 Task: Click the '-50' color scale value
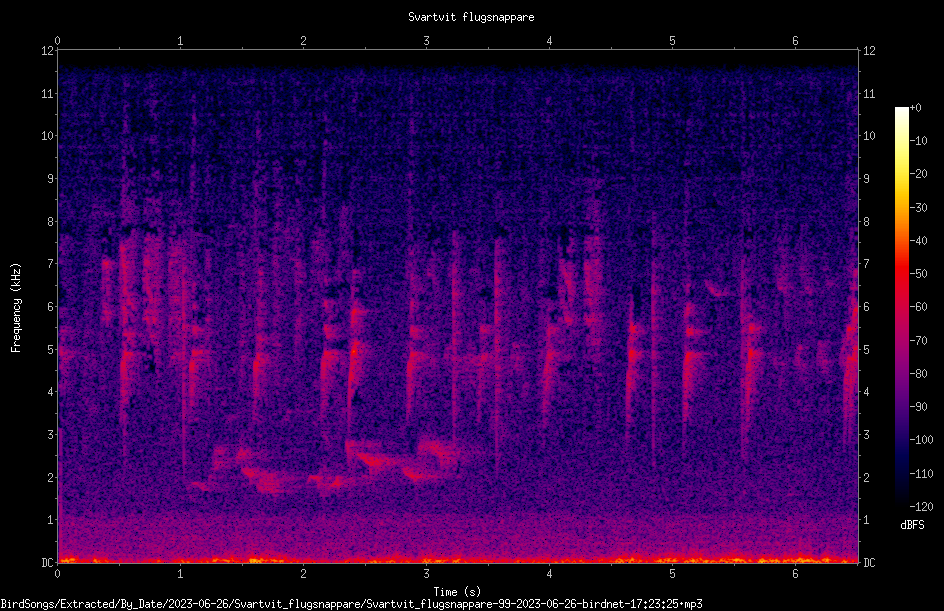pos(918,273)
